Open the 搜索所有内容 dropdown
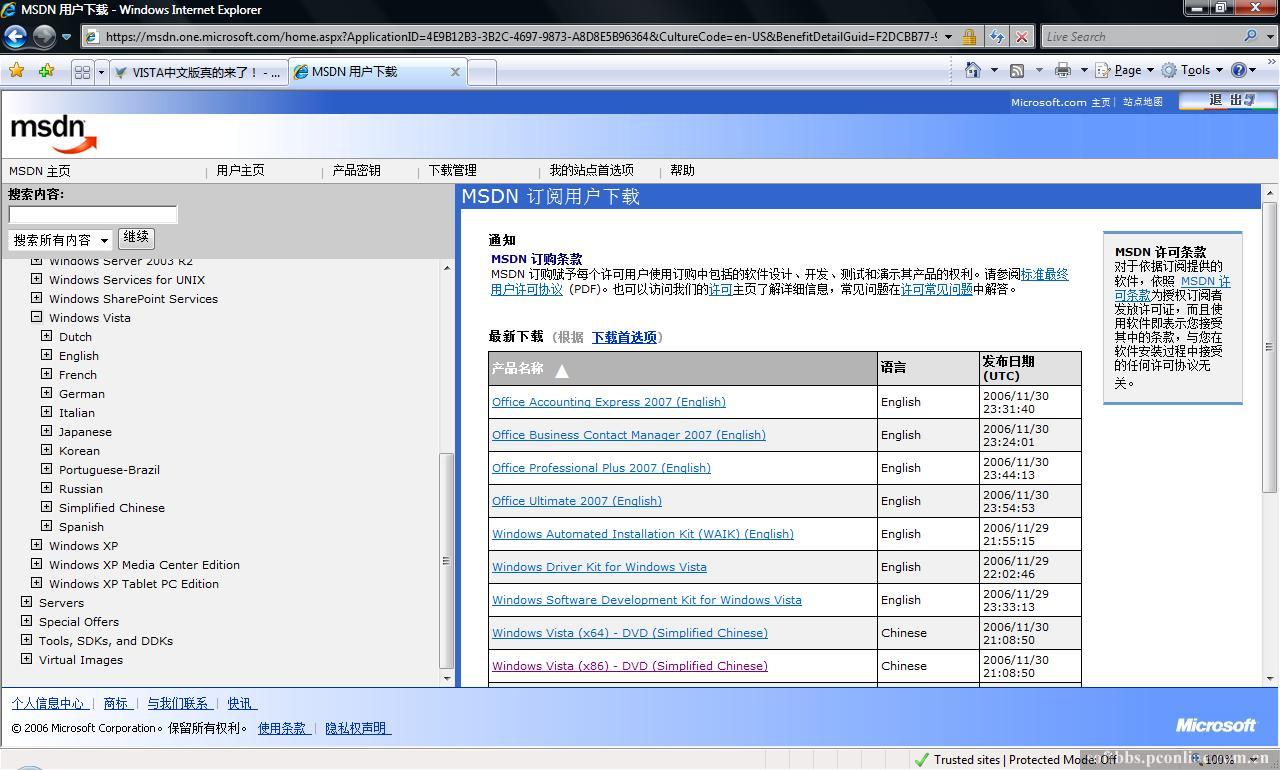The image size is (1280, 770). coord(60,240)
